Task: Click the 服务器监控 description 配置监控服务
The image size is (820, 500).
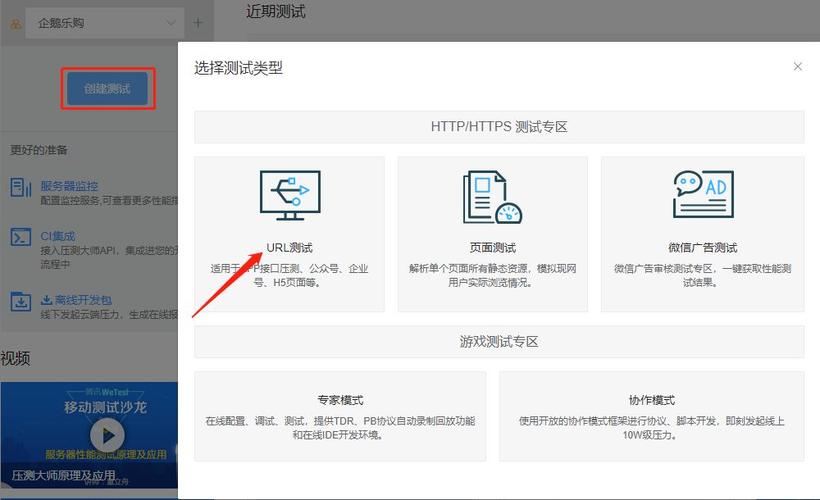Action: point(109,200)
